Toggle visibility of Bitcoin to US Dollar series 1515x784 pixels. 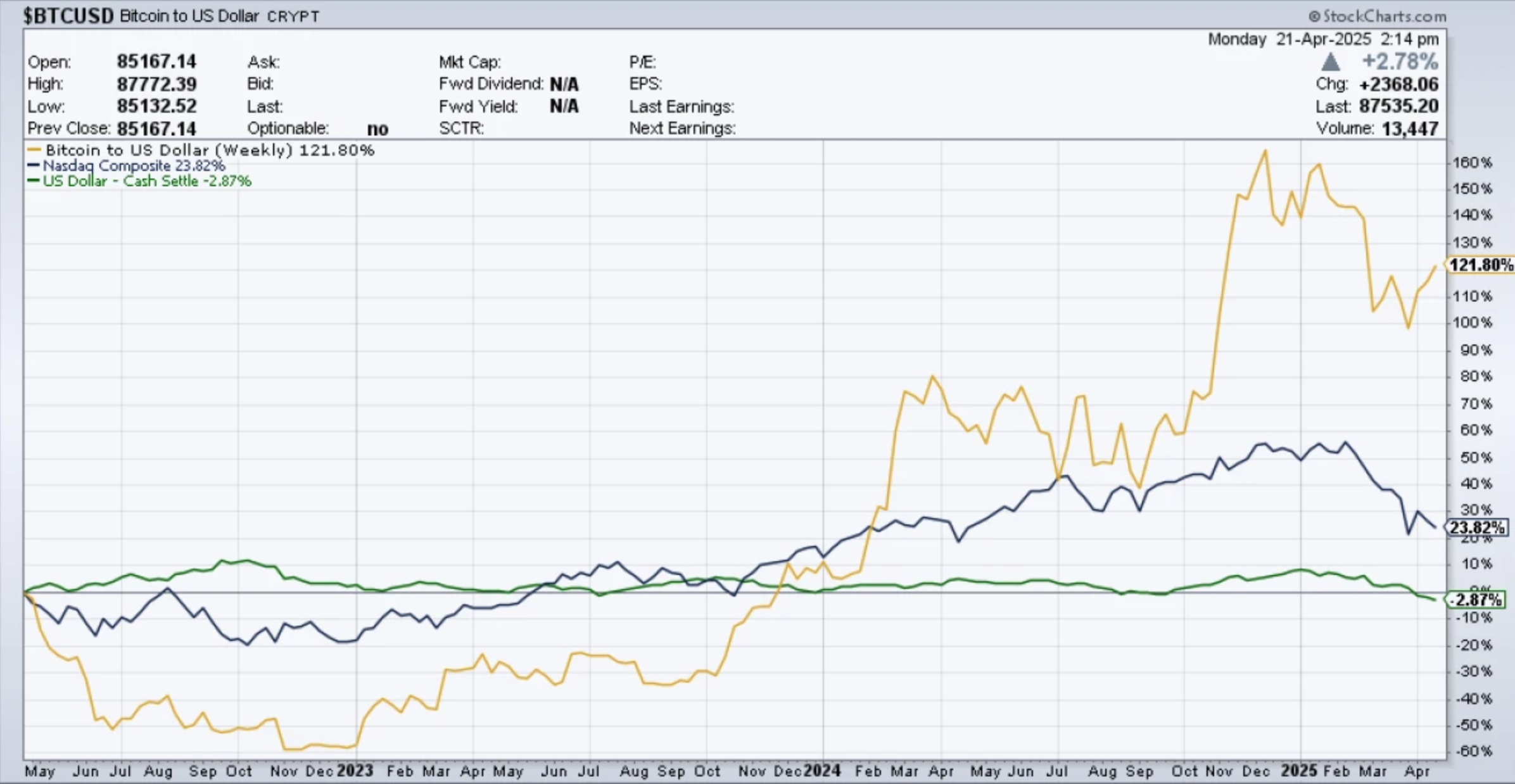(x=209, y=150)
